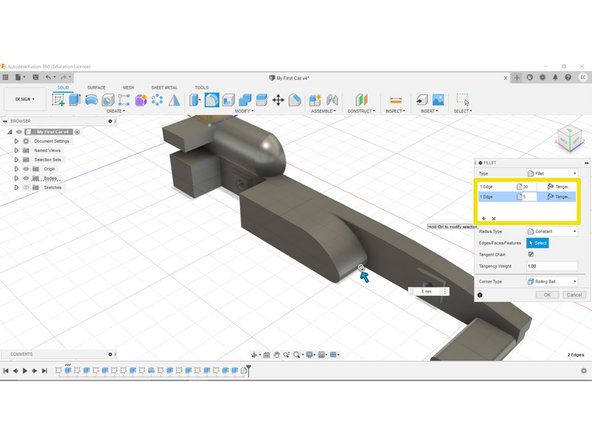The height and width of the screenshot is (444, 592).
Task: Activate My First Car component radio button
Action: (77, 132)
